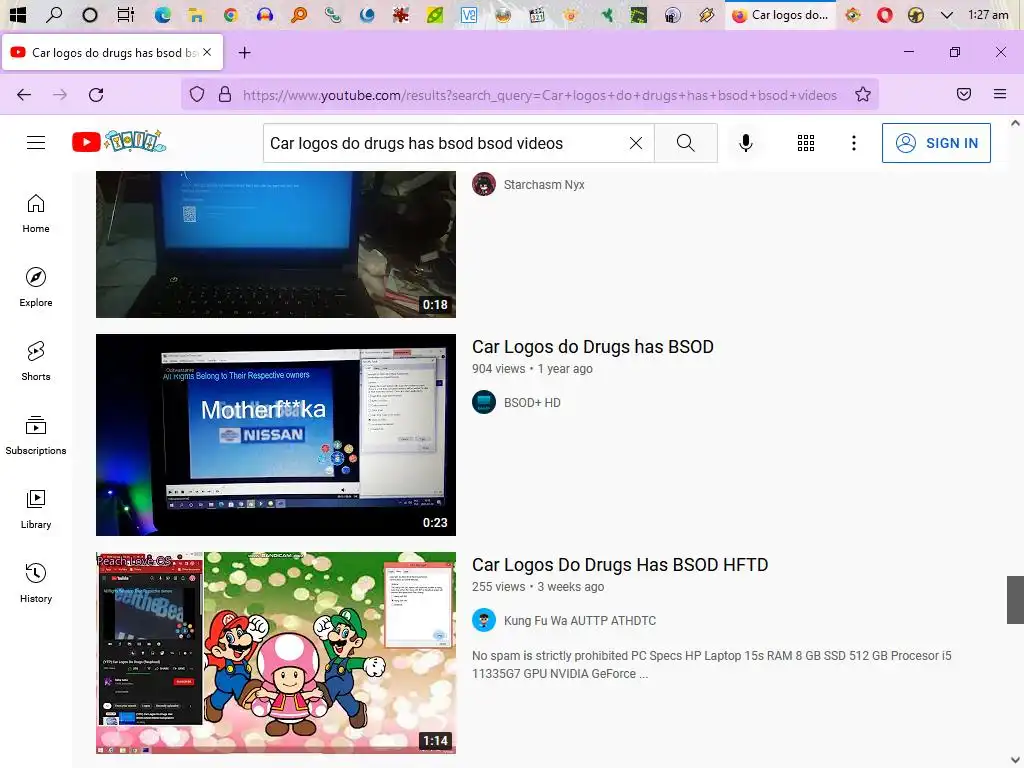Open History in the sidebar

[x=36, y=583]
